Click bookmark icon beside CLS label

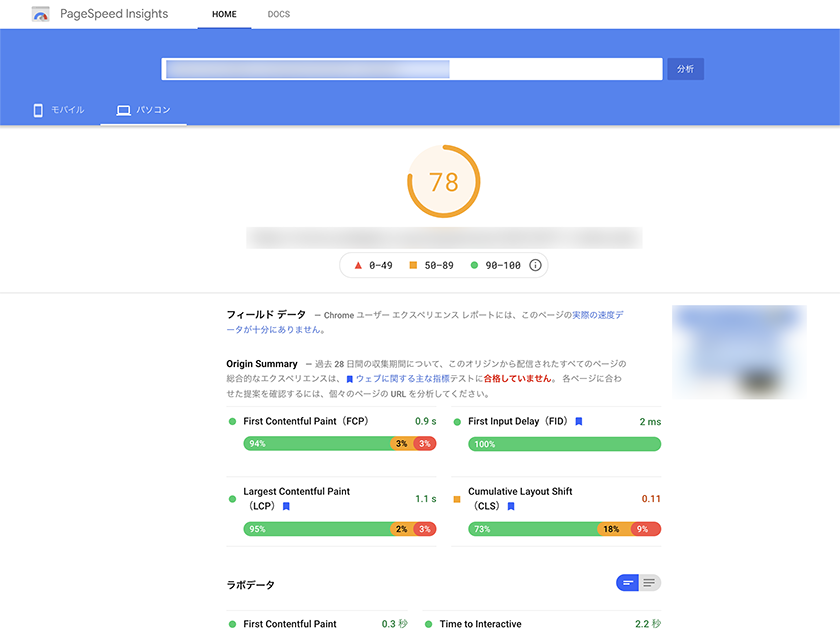[511, 507]
